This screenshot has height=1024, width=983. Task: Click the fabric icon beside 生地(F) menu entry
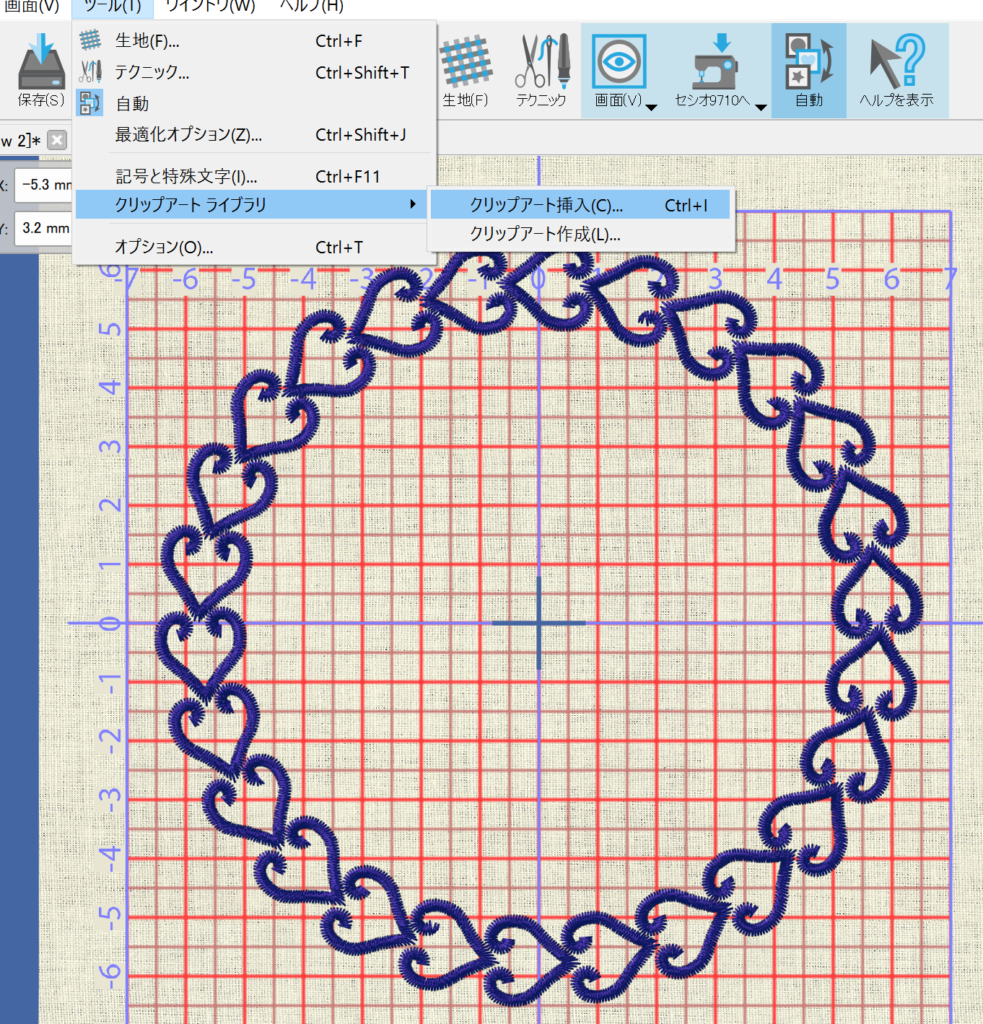click(x=91, y=41)
